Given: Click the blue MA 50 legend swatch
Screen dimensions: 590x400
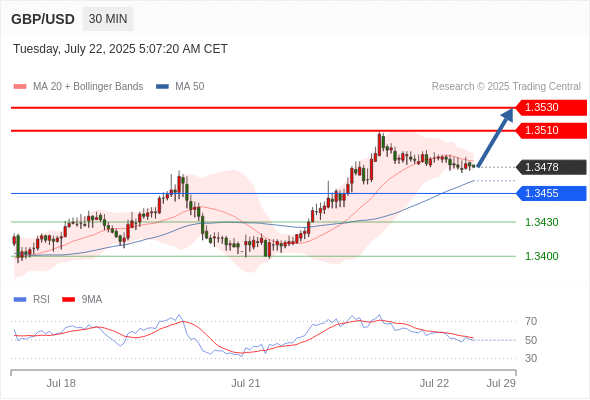Looking at the screenshot, I should point(162,87).
